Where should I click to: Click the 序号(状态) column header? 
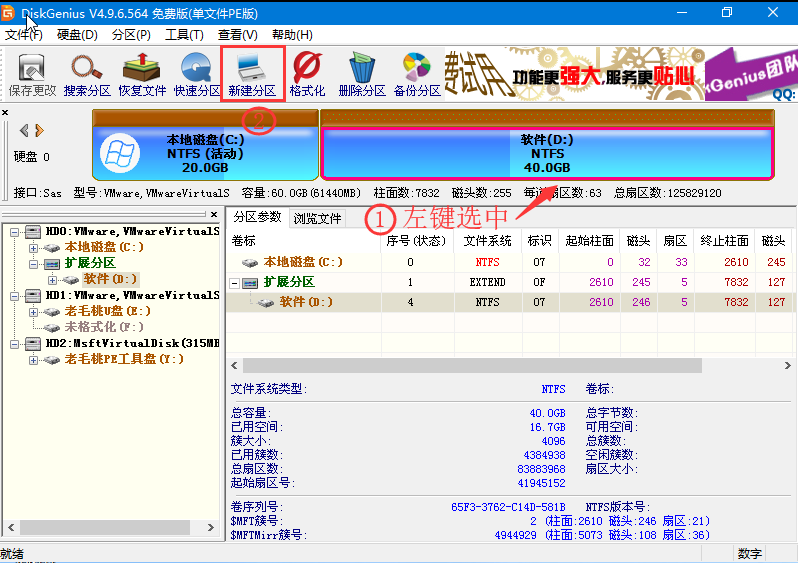tap(417, 241)
